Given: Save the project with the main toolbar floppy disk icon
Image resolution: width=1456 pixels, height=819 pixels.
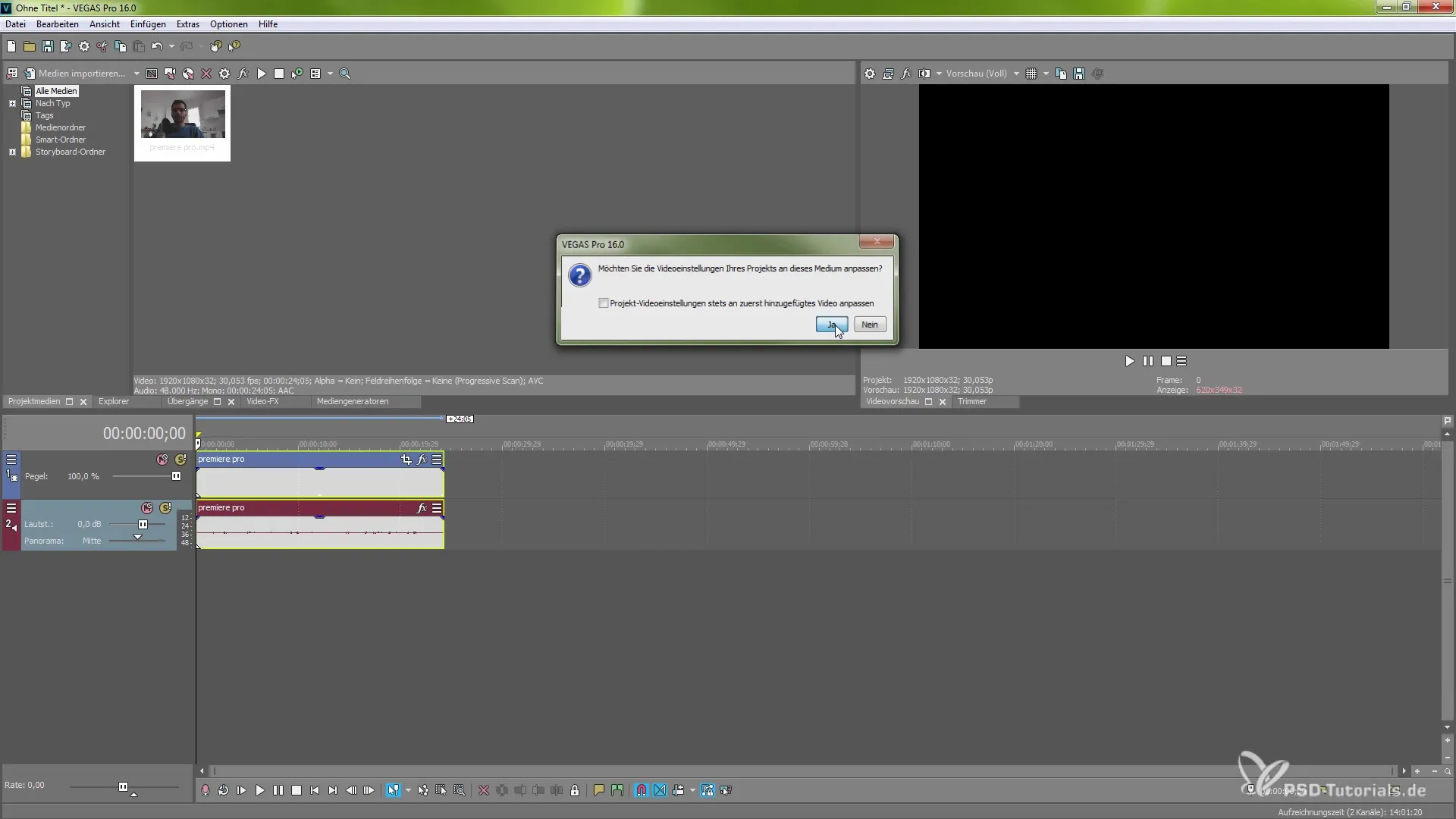Looking at the screenshot, I should pos(48,47).
